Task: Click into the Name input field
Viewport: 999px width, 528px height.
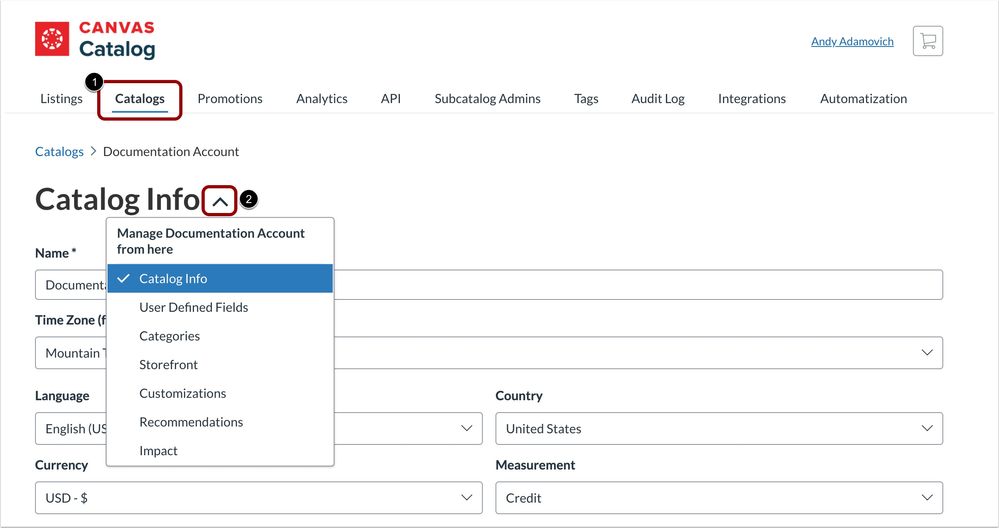Action: (489, 285)
